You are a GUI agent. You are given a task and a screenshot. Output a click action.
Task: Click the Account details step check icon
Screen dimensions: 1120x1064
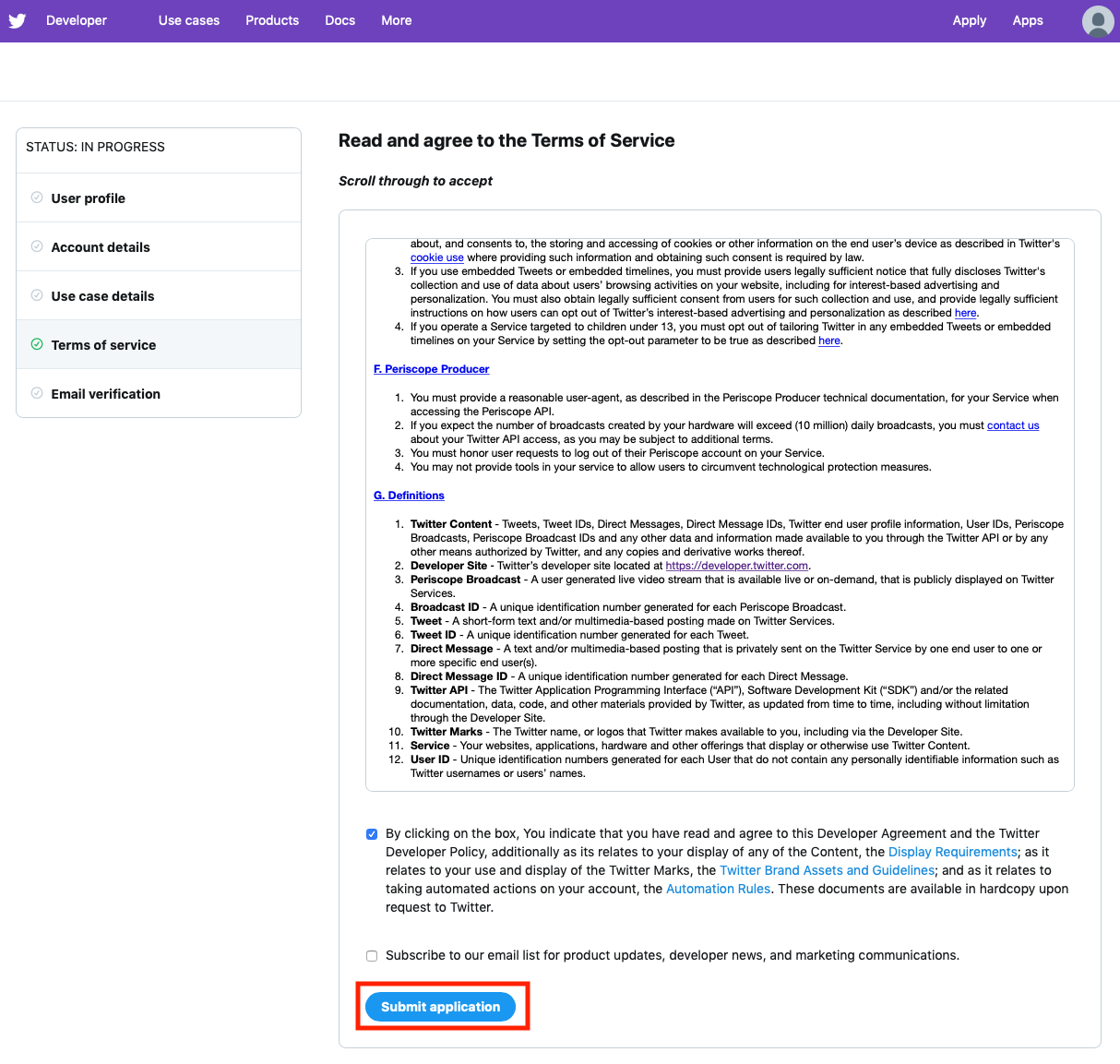point(37,246)
